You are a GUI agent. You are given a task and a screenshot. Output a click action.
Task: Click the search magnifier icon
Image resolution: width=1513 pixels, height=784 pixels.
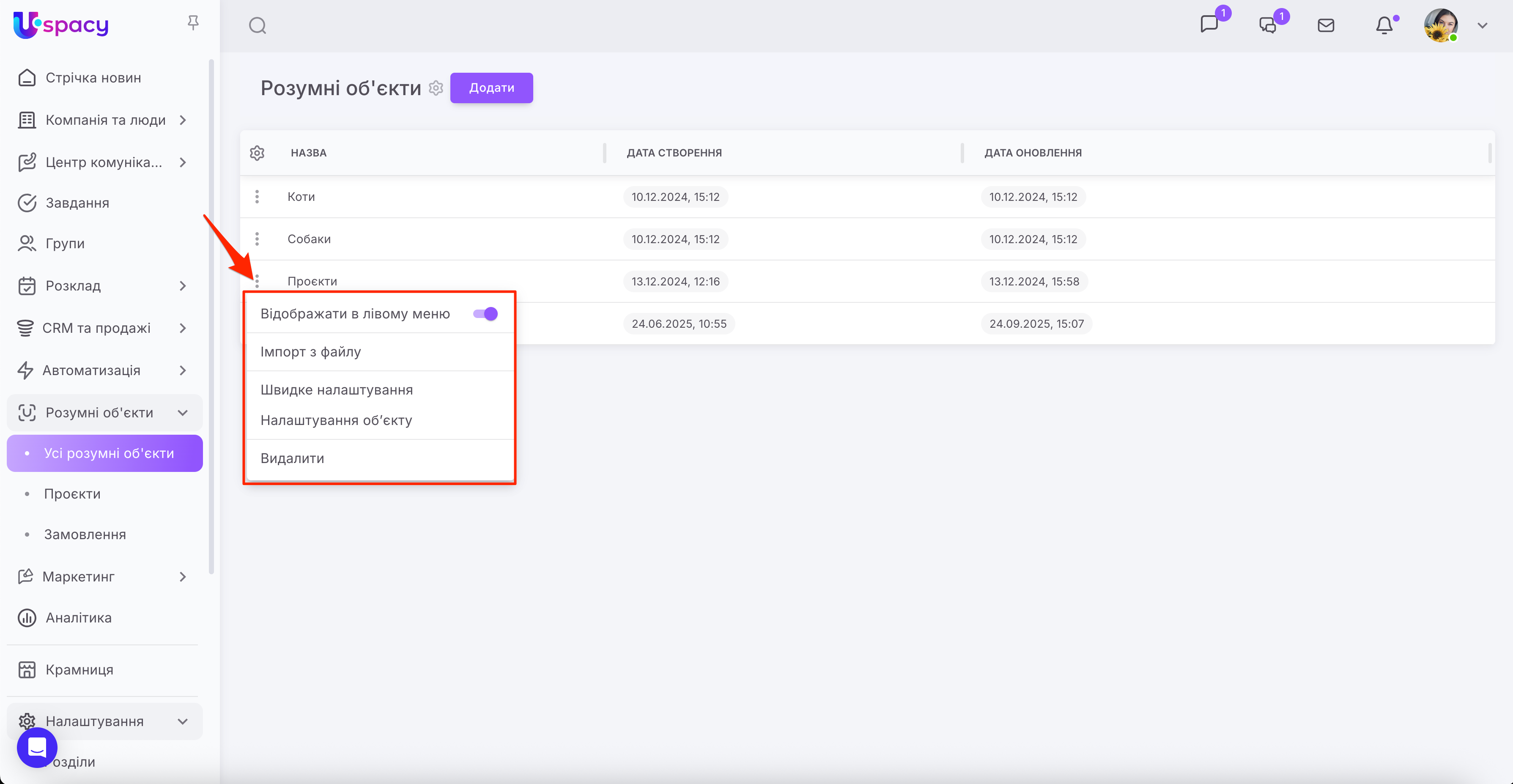[x=257, y=25]
